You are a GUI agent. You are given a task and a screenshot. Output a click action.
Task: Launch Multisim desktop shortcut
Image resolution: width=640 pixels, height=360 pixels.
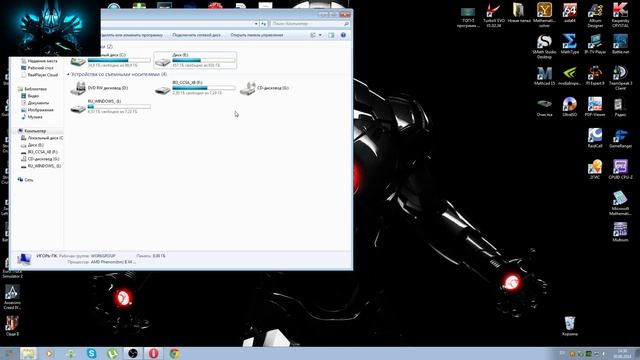[x=620, y=232]
